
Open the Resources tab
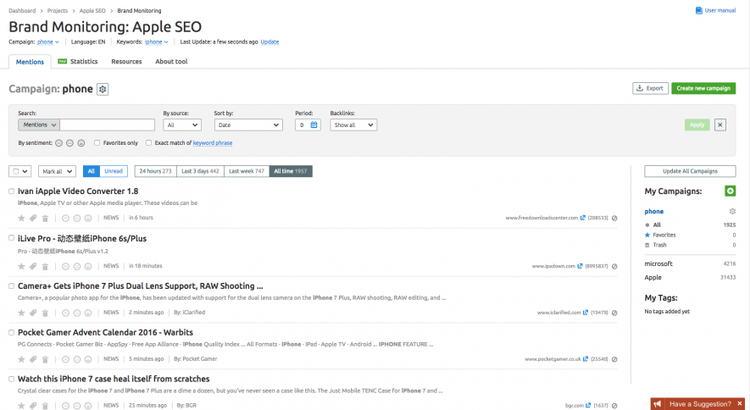[127, 62]
